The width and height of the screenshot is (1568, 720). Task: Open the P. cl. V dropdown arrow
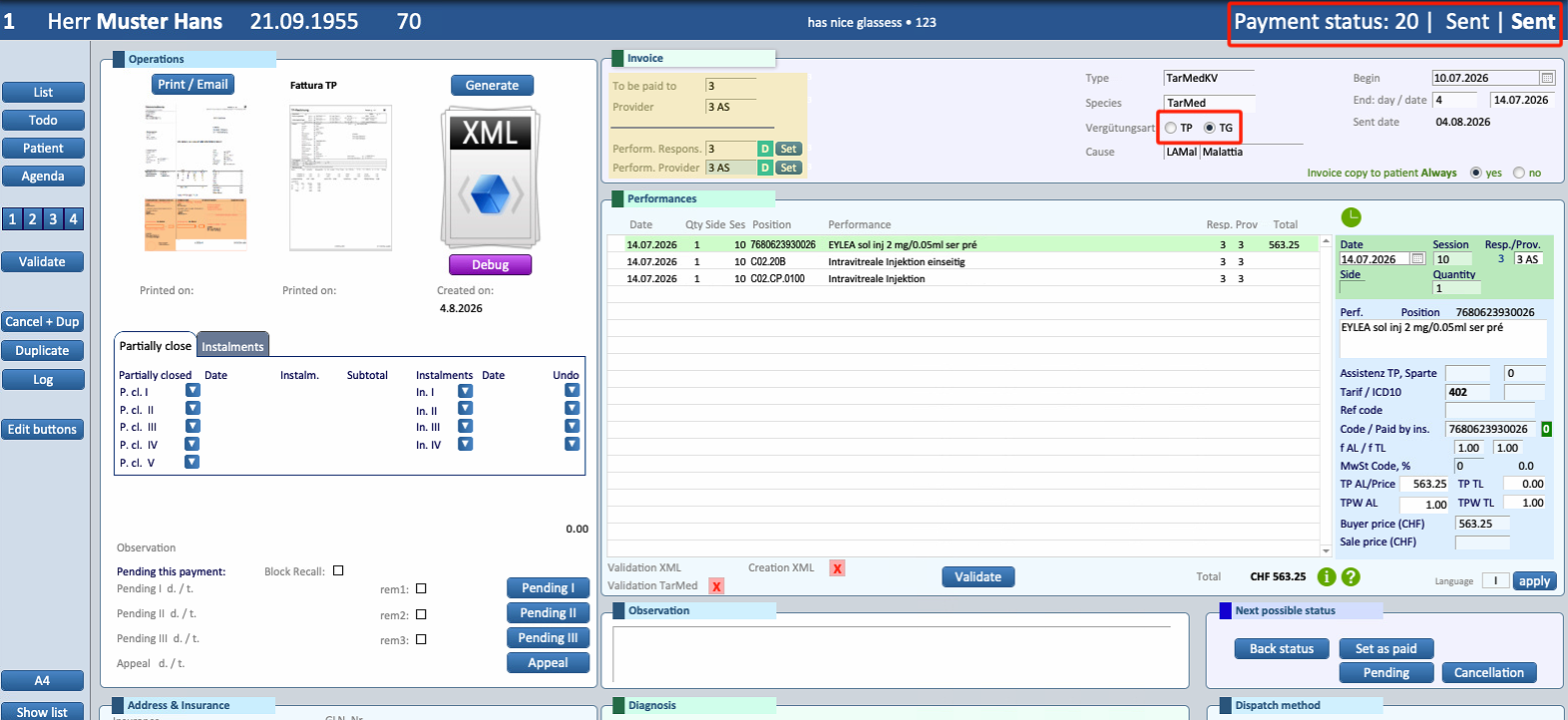coord(193,463)
